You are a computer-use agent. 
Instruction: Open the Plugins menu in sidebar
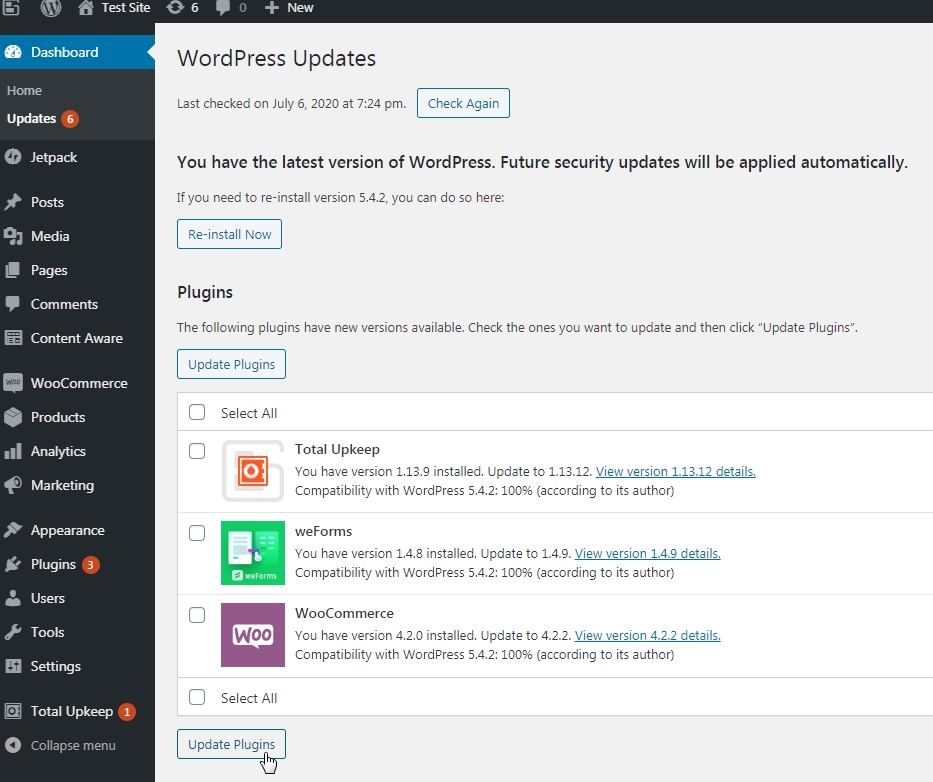point(53,564)
